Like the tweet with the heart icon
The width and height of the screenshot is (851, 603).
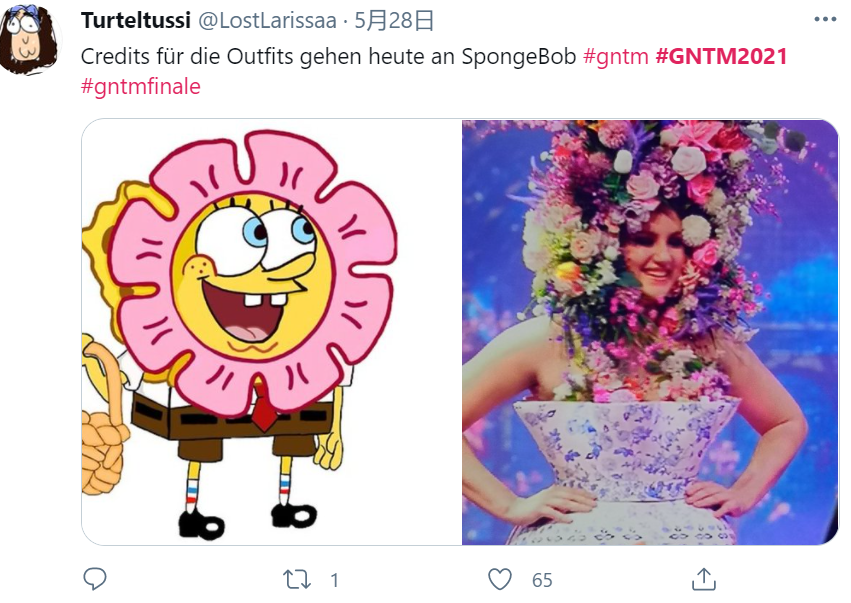click(500, 579)
